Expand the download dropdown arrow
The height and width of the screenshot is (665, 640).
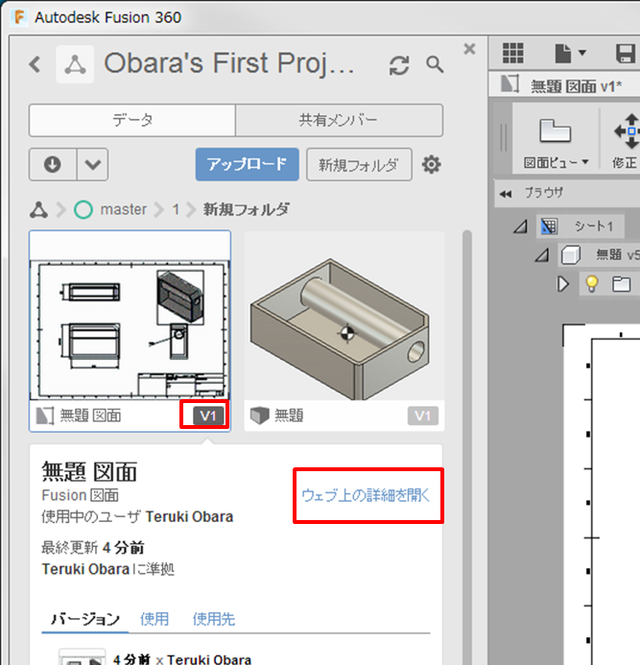(x=92, y=164)
